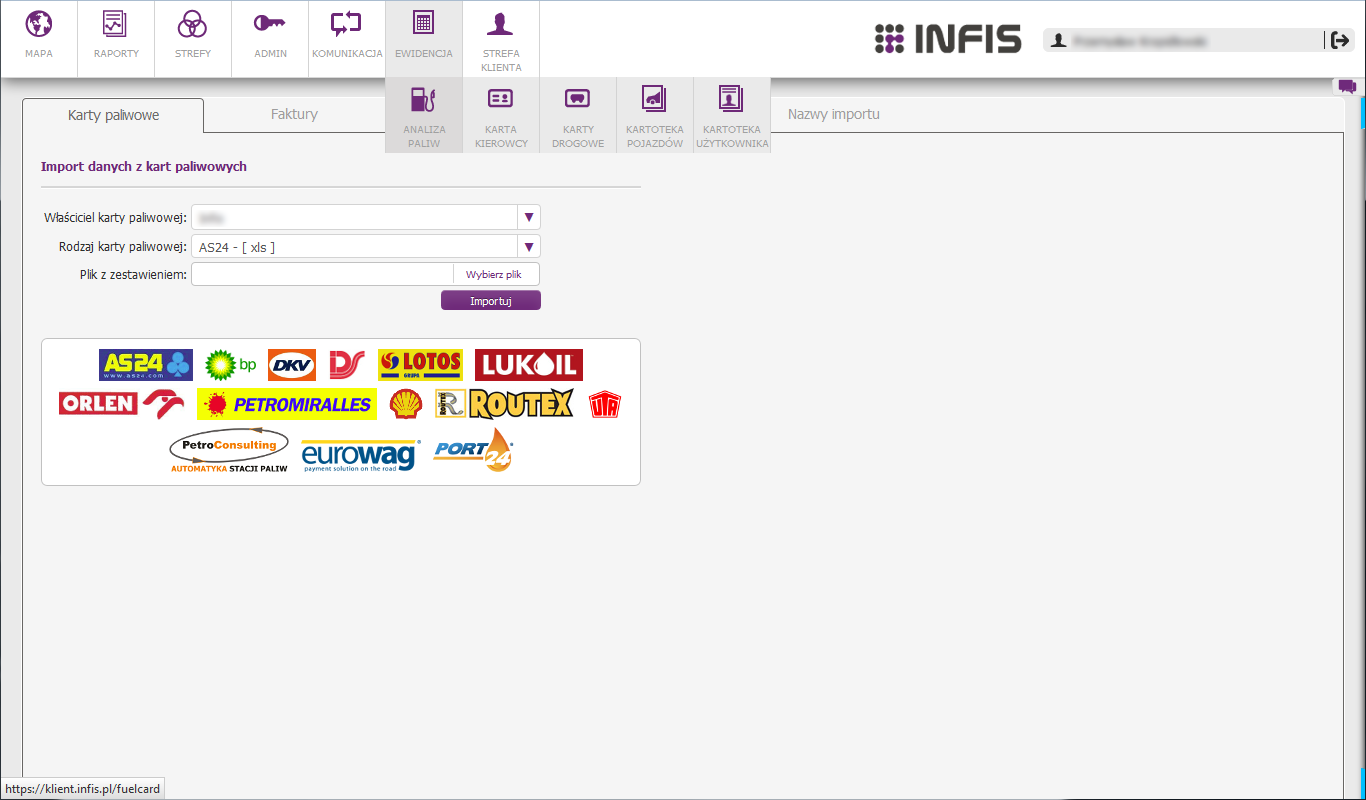
Task: Switch to Faktury tab
Action: pyautogui.click(x=294, y=114)
